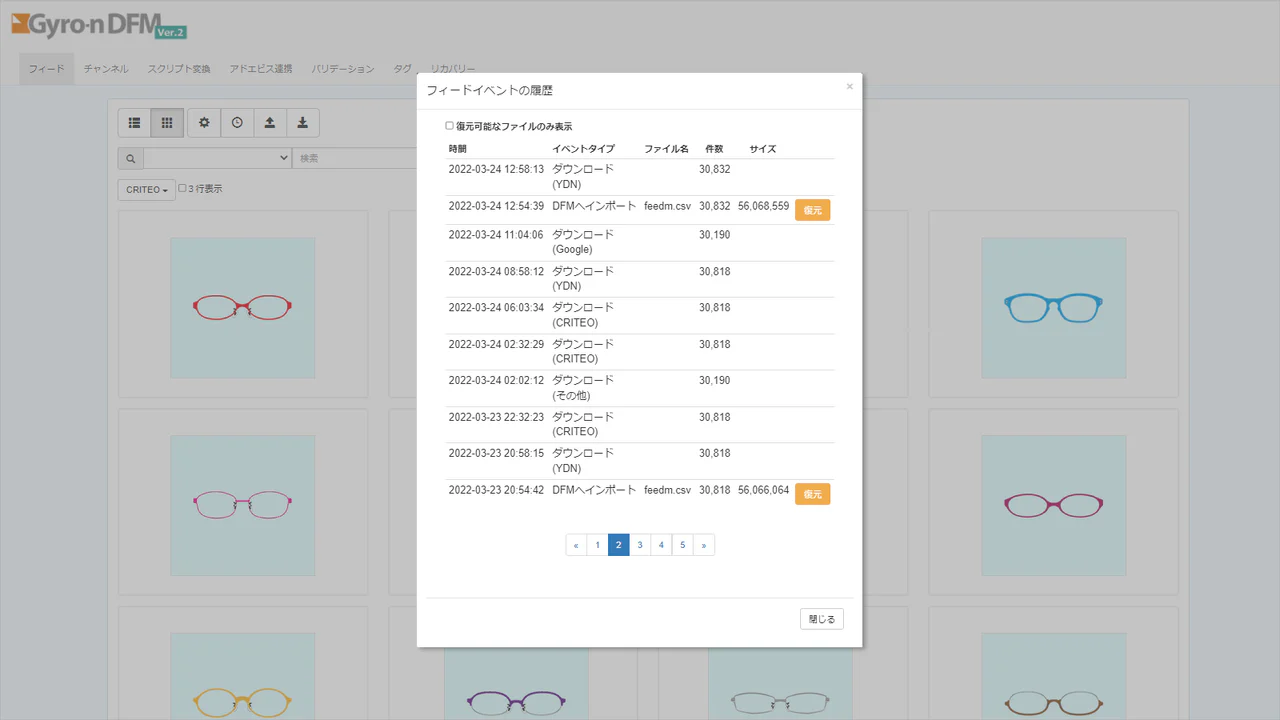Select the blue glasses product thumbnail
This screenshot has height=720, width=1280.
tap(1054, 307)
